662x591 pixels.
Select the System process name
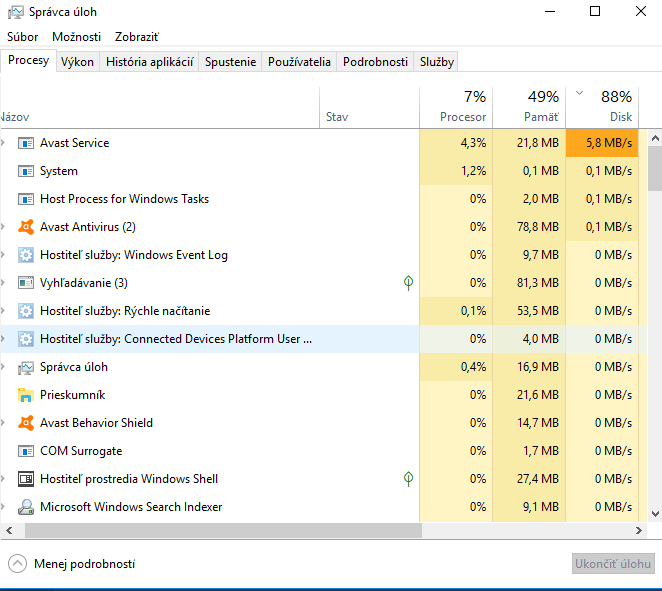(x=59, y=171)
